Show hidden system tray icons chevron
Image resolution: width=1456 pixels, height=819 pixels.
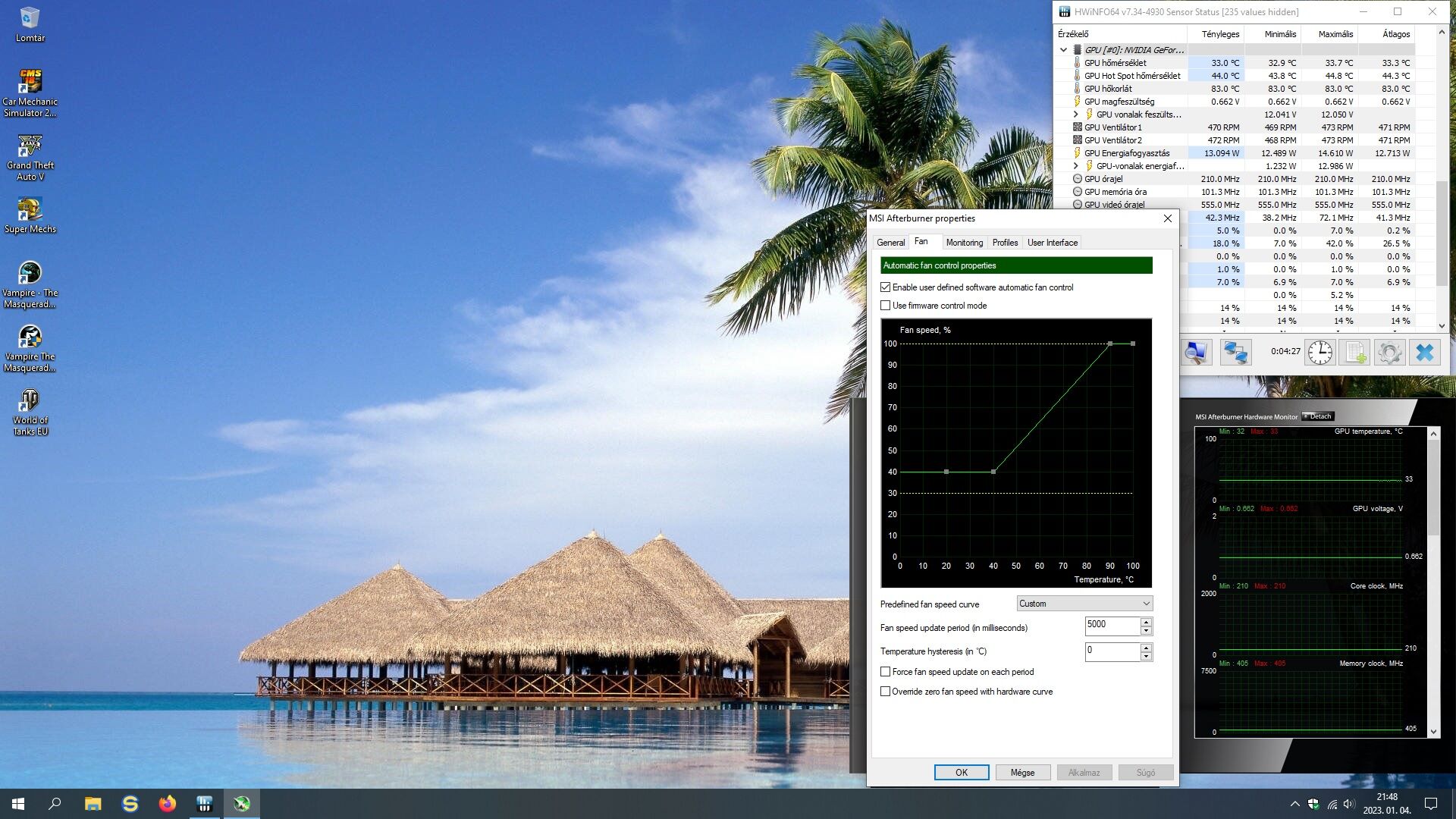click(1294, 804)
